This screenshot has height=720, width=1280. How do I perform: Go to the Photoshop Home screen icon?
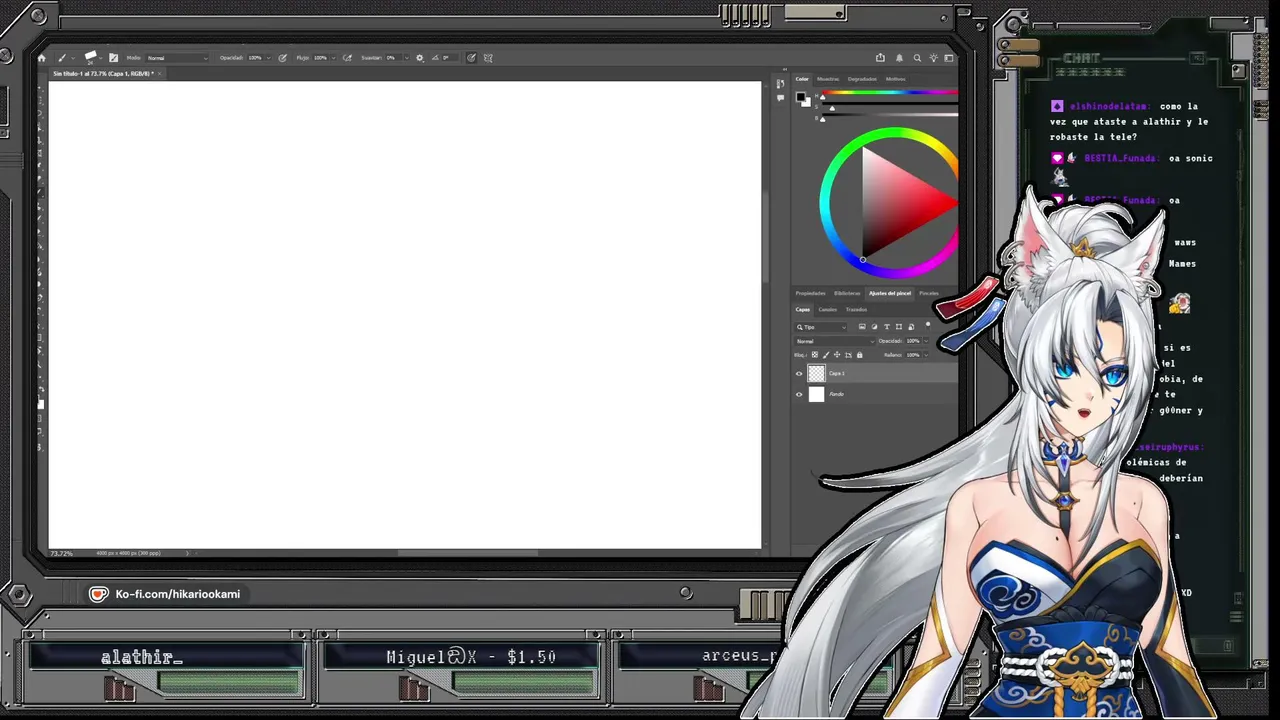tap(41, 58)
